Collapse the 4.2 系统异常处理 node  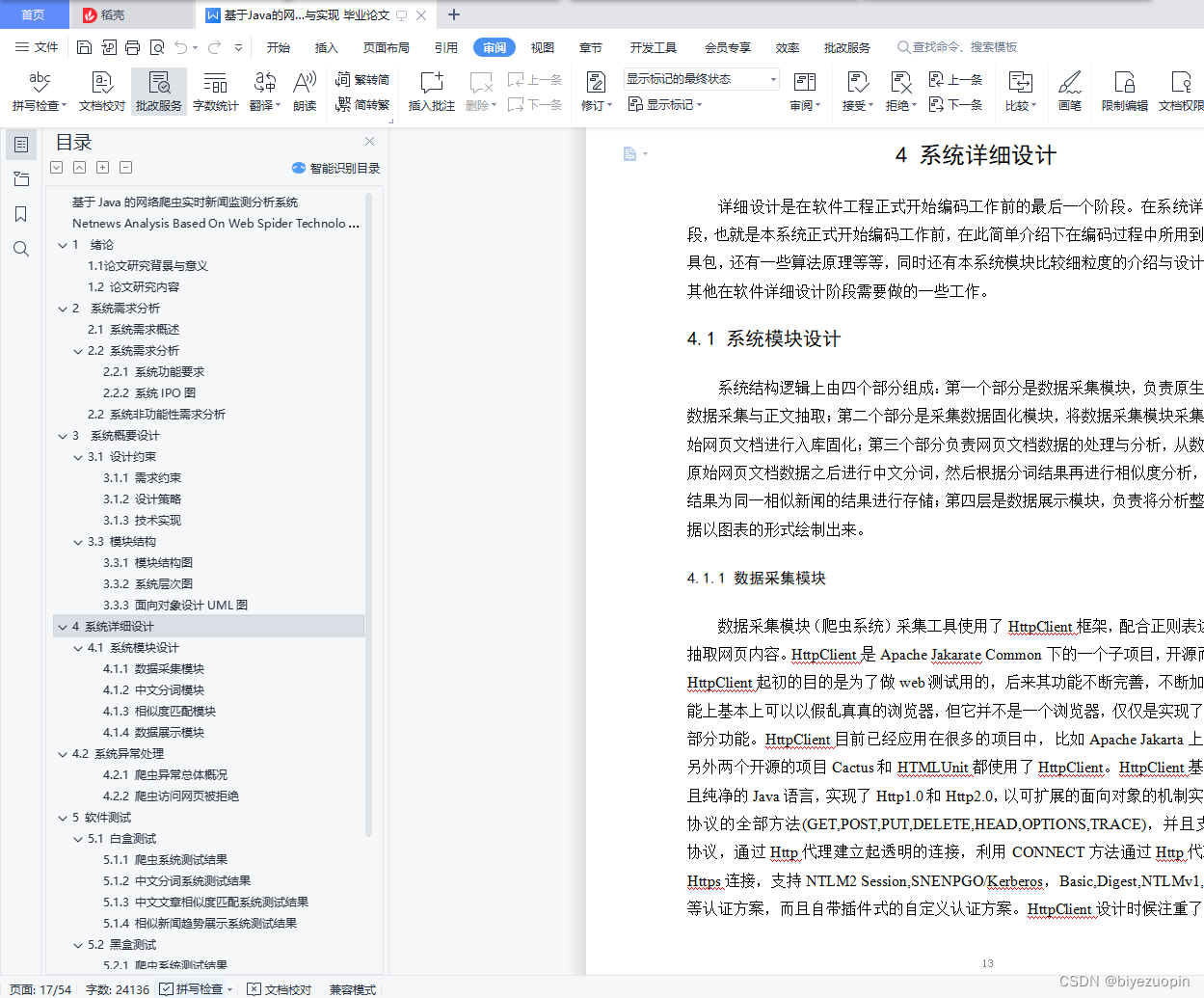pyautogui.click(x=63, y=754)
